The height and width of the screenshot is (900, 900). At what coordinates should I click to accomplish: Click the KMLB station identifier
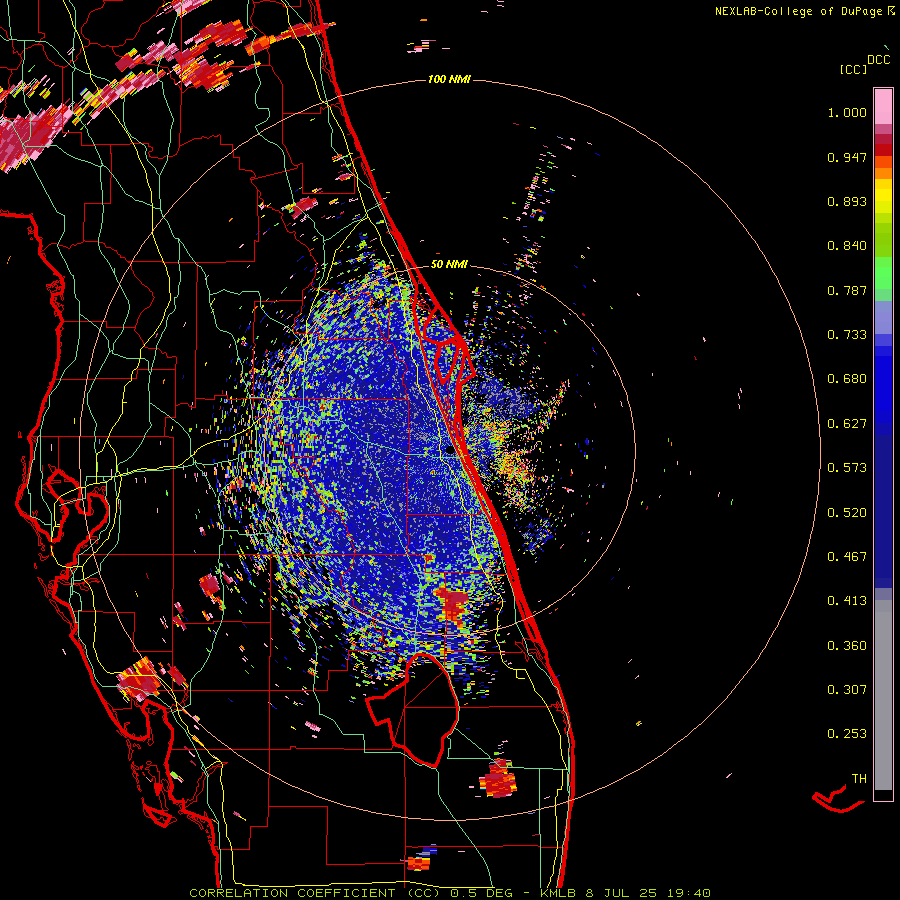pyautogui.click(x=557, y=893)
